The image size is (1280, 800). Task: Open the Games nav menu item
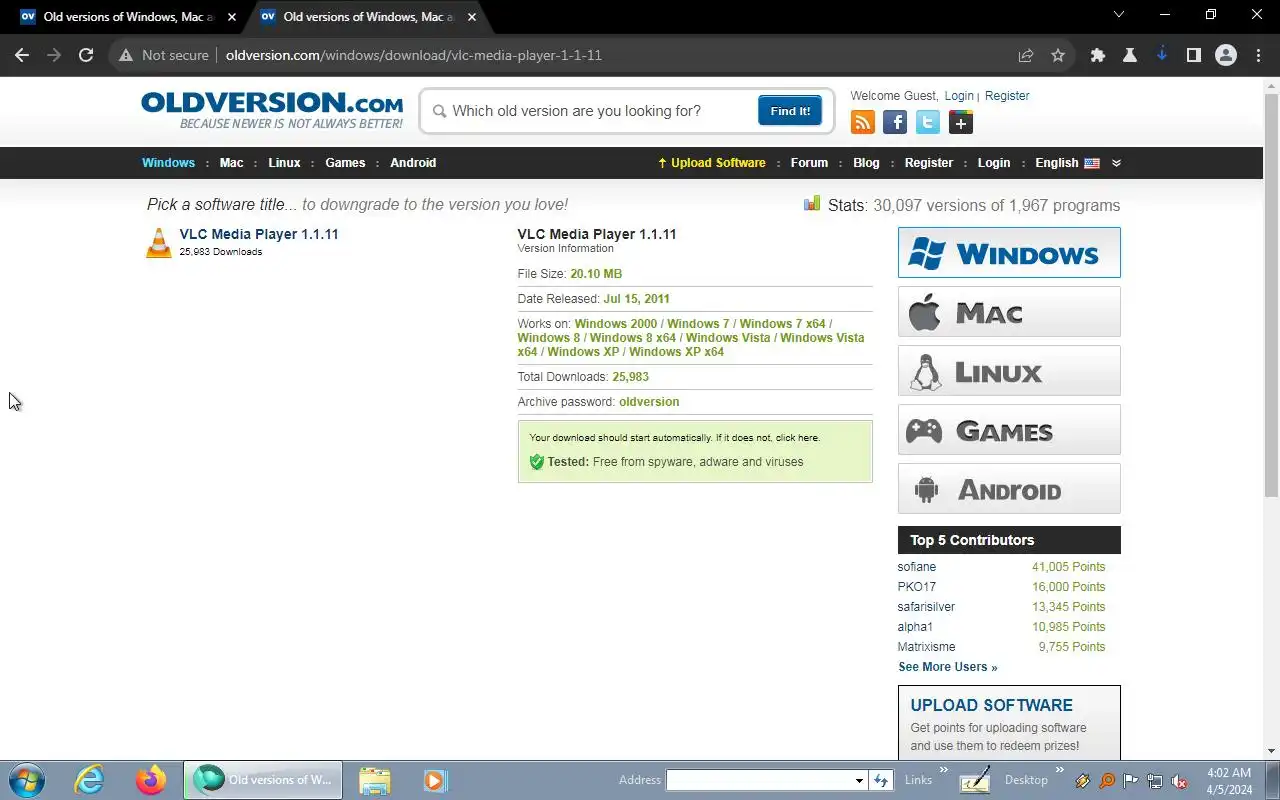(x=345, y=163)
